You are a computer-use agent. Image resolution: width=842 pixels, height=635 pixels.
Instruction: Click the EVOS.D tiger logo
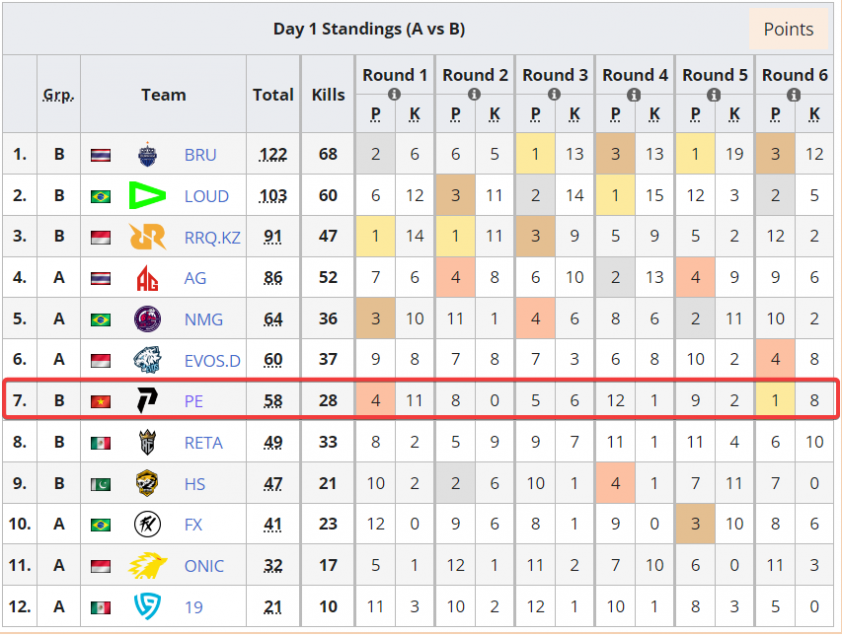[x=147, y=360]
